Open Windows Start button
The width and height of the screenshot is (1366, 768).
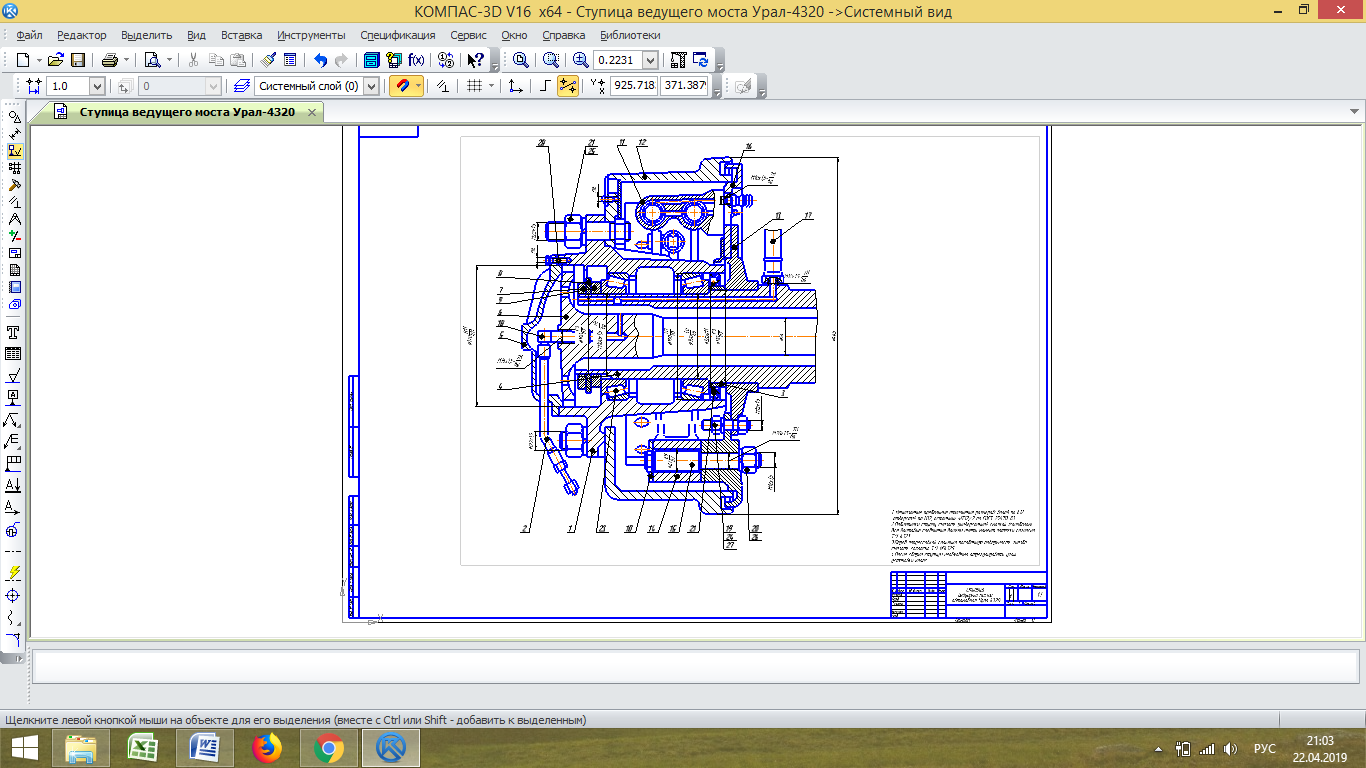coord(24,747)
